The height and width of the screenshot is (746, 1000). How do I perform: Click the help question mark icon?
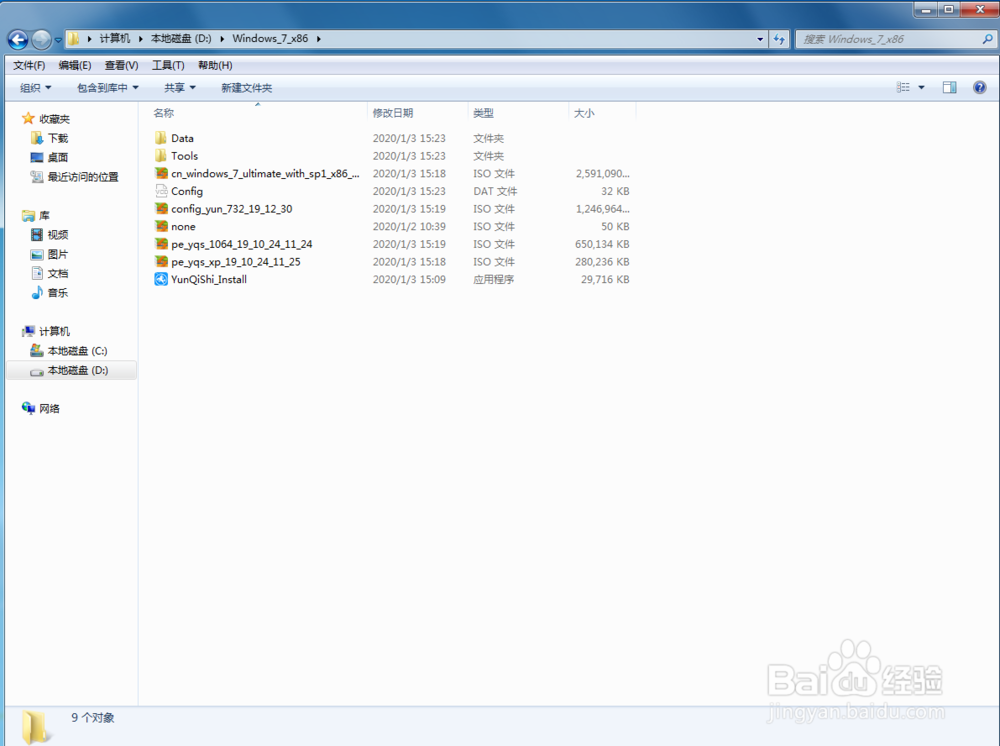click(x=980, y=87)
